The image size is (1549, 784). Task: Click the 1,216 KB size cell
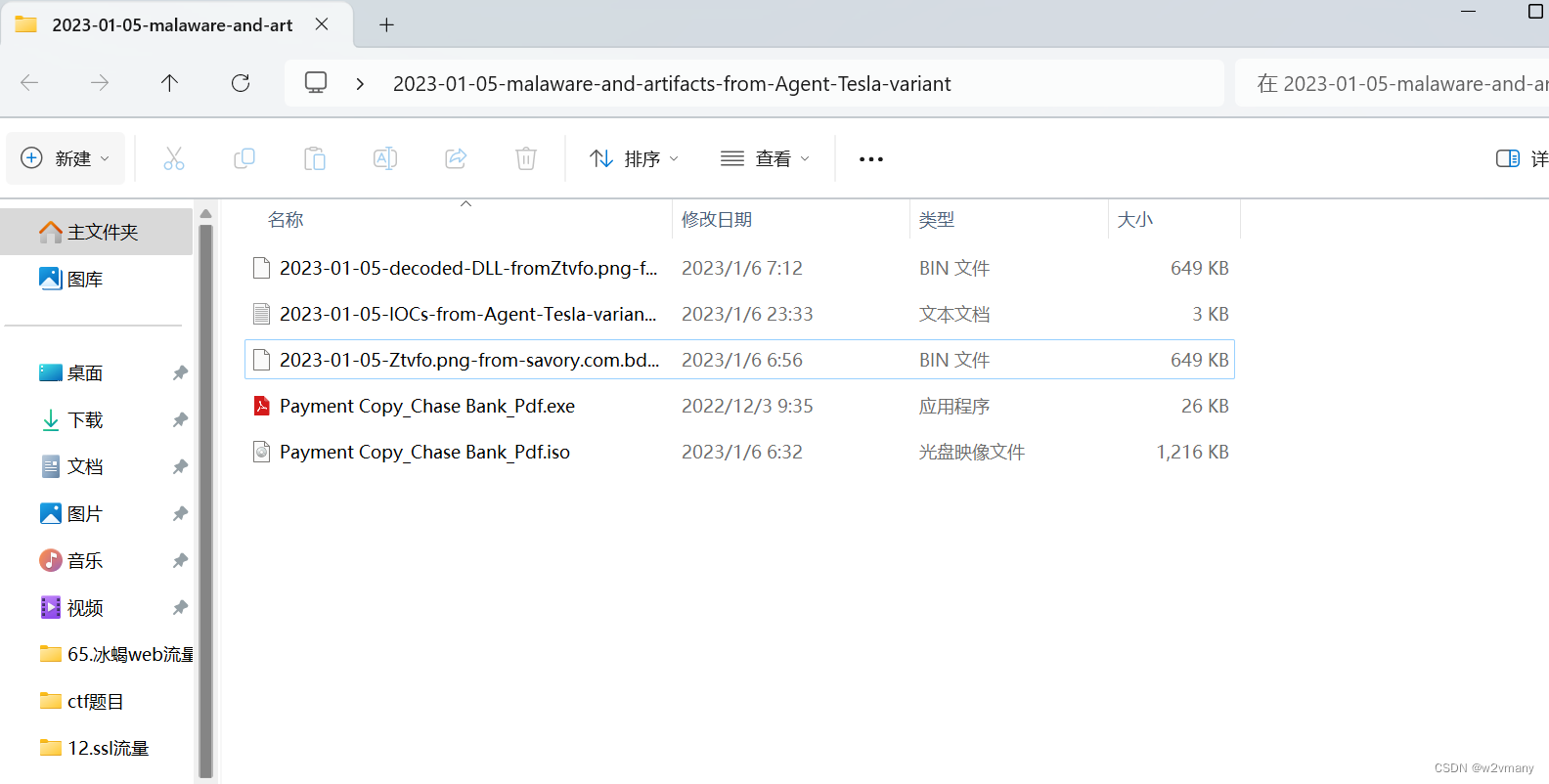click(x=1192, y=452)
